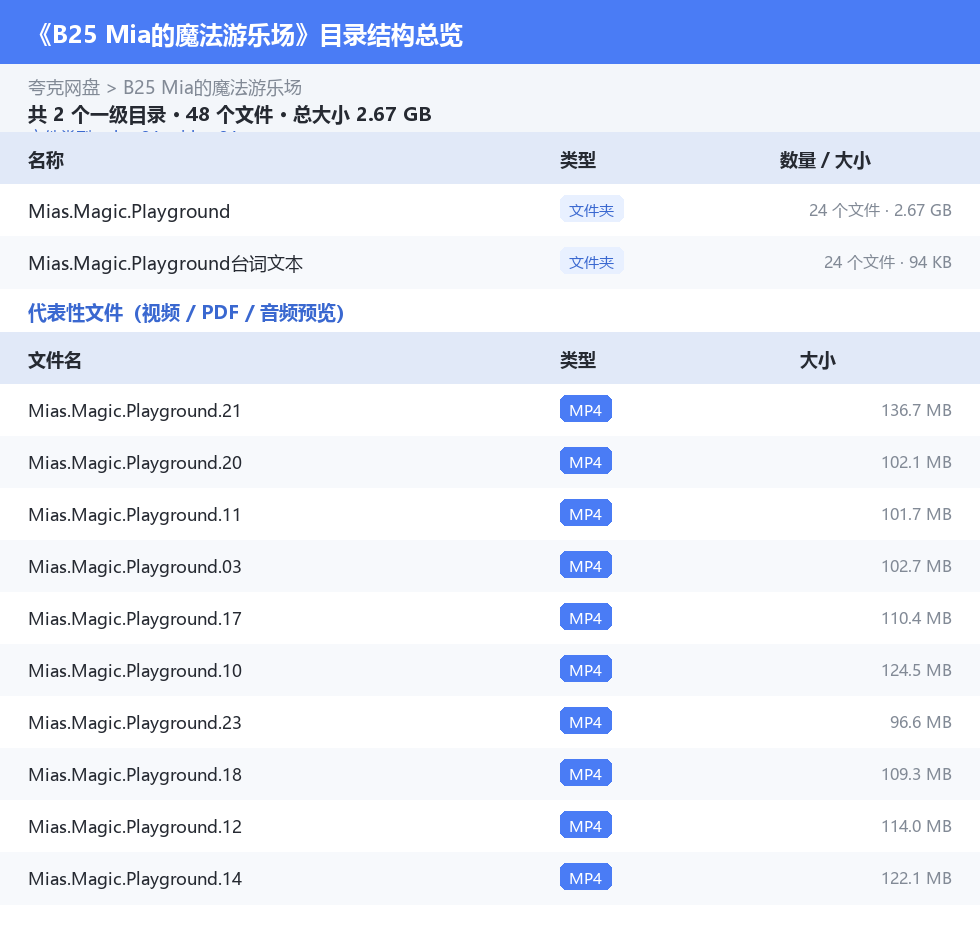Click the 109.3 MB size value
This screenshot has width=980, height=936.
[916, 773]
